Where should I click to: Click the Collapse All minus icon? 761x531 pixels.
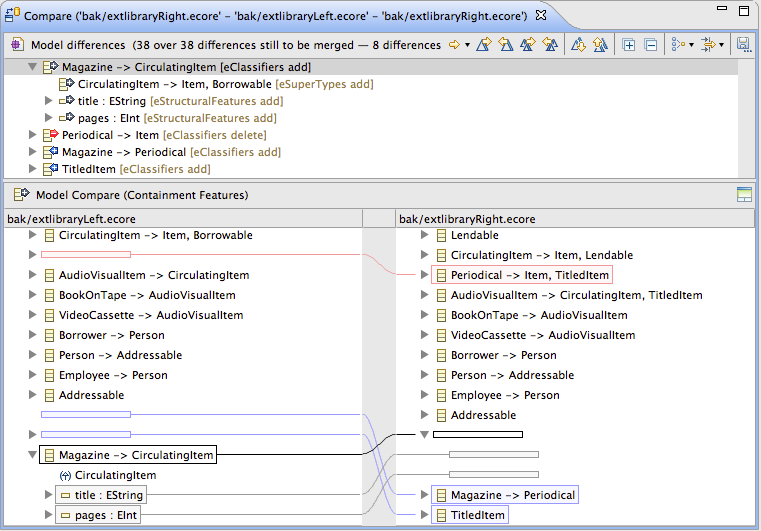point(650,45)
